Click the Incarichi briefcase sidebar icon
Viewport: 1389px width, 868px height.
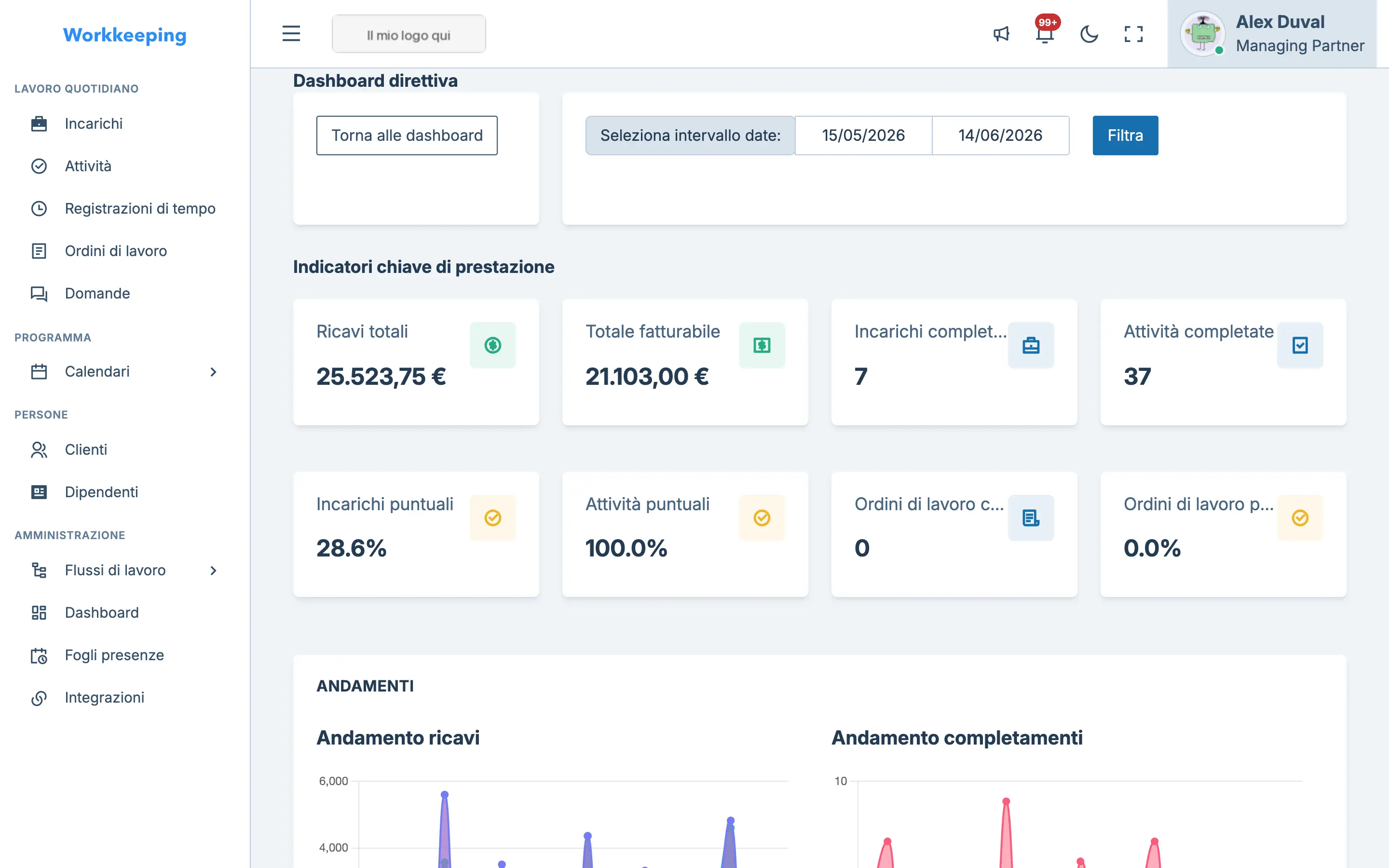39,123
